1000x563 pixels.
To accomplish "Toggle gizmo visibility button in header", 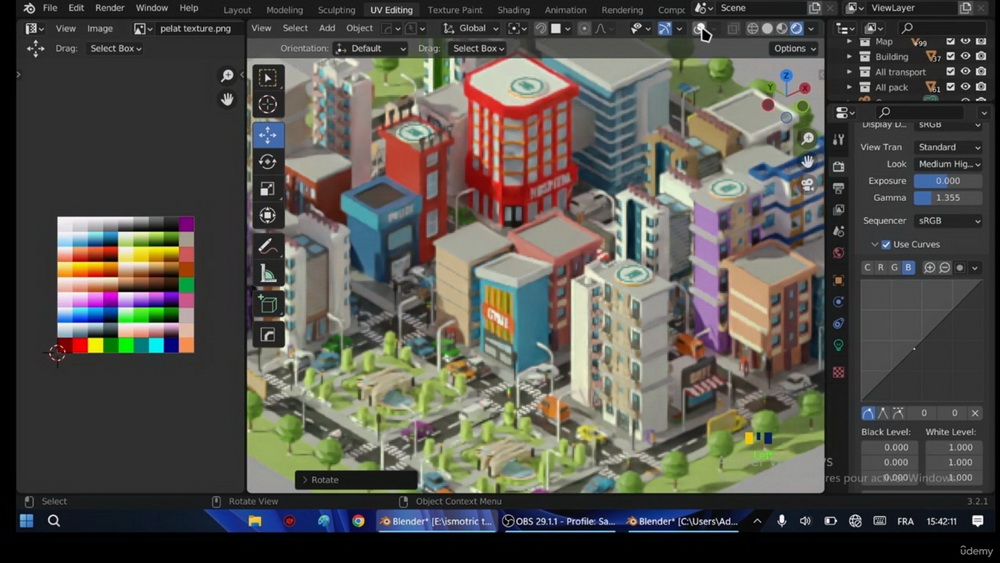I will tap(665, 29).
